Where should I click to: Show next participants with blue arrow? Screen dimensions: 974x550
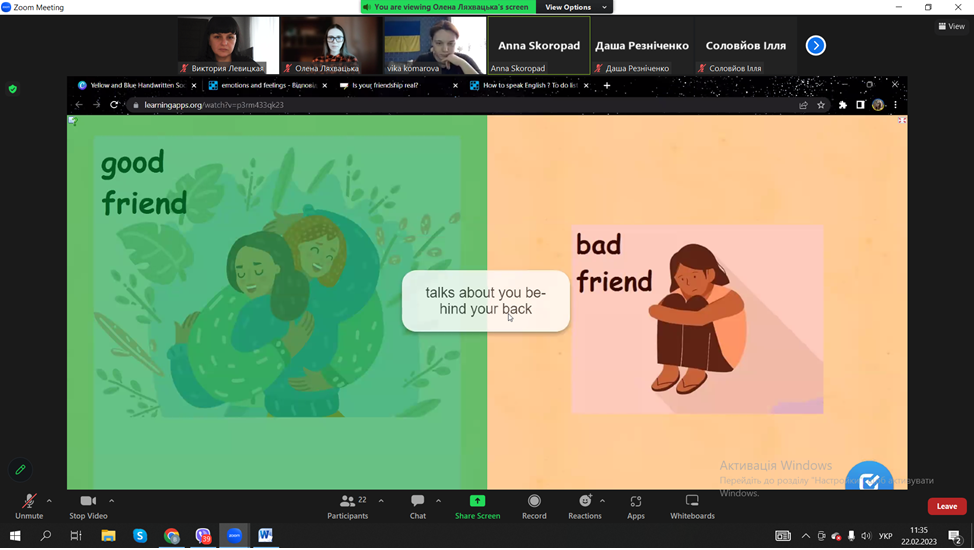[816, 45]
